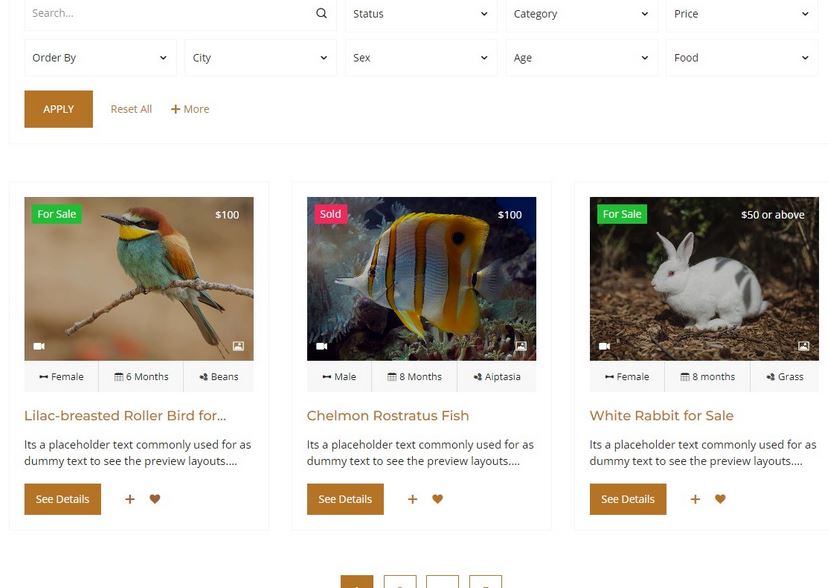Open the gallery icon on the bird image

[x=238, y=346]
